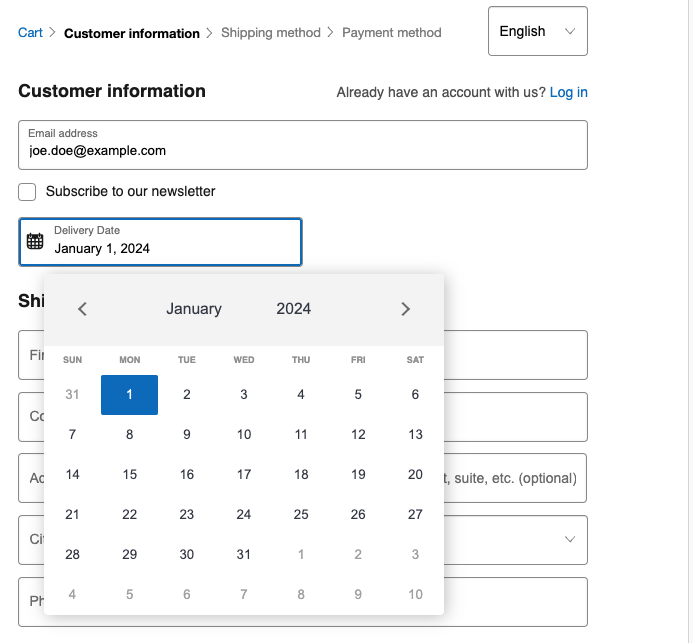
Task: Focus the Delivery Date input field
Action: click(x=161, y=243)
